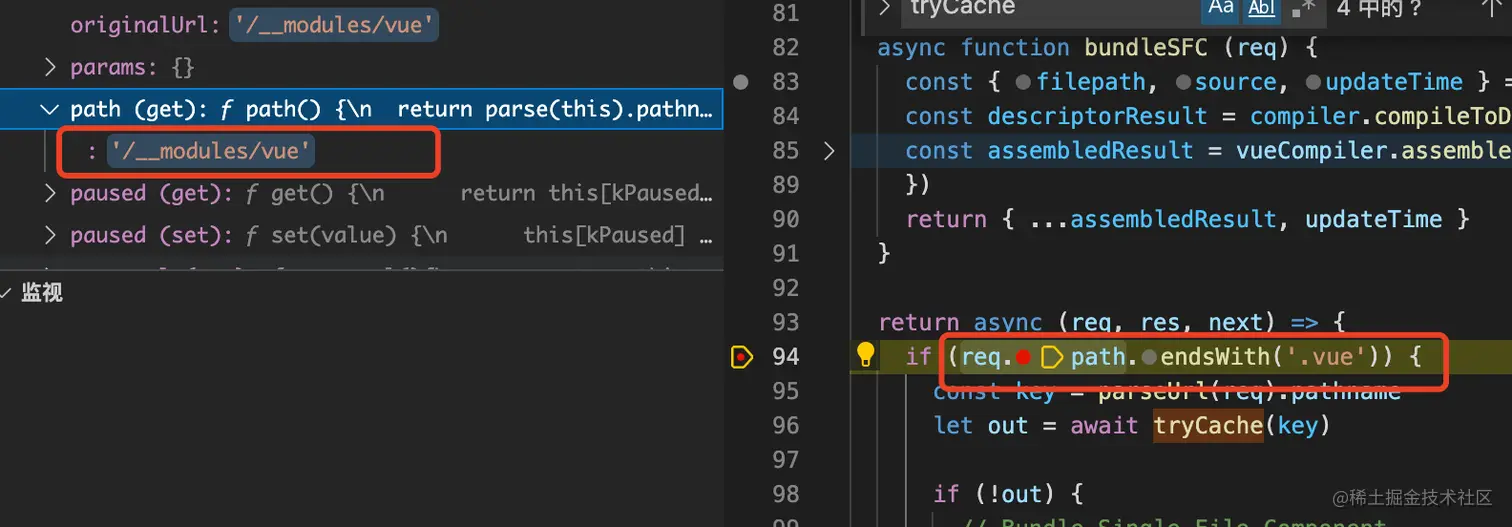Click line number 90 in the gutter
Screen dimensions: 1512x527
click(x=786, y=219)
